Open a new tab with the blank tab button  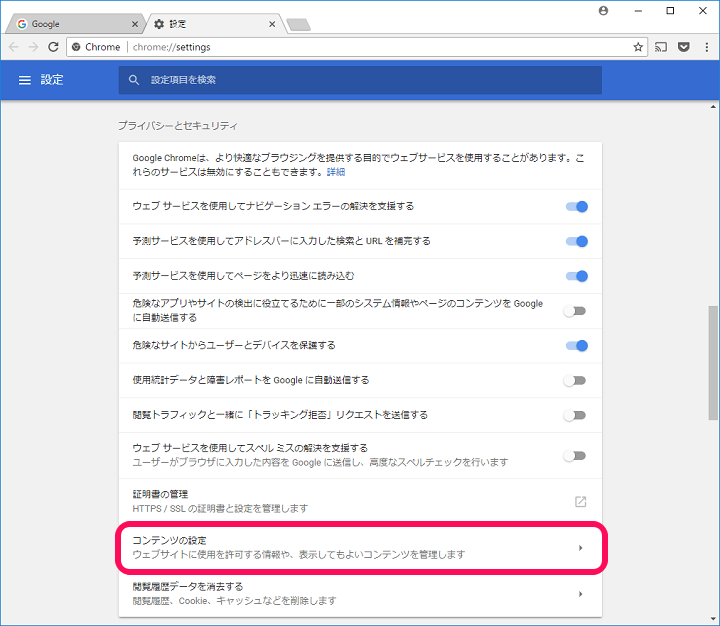click(298, 24)
